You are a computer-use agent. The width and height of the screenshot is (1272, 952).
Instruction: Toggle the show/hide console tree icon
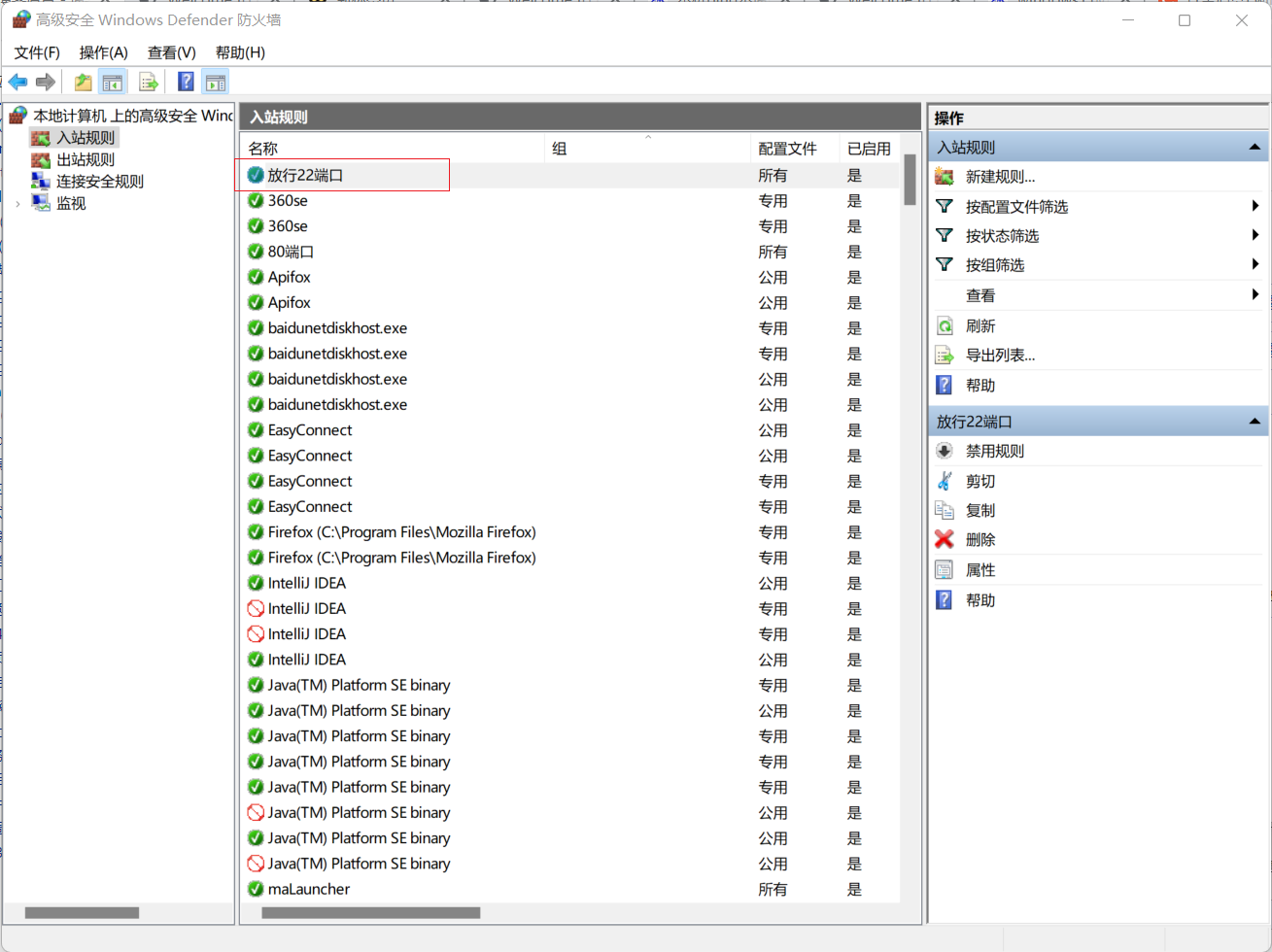113,83
